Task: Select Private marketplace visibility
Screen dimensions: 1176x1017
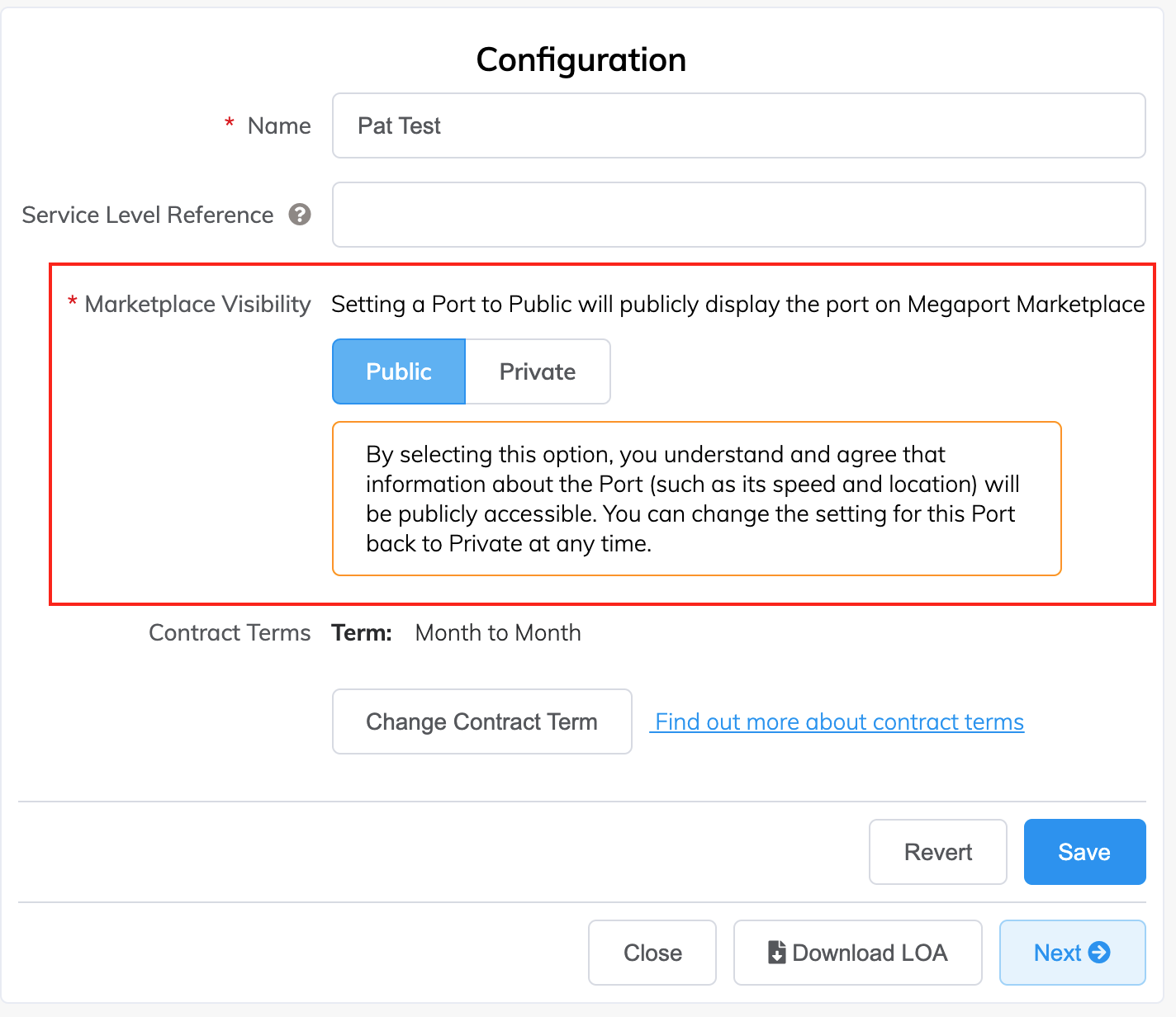Action: [538, 371]
